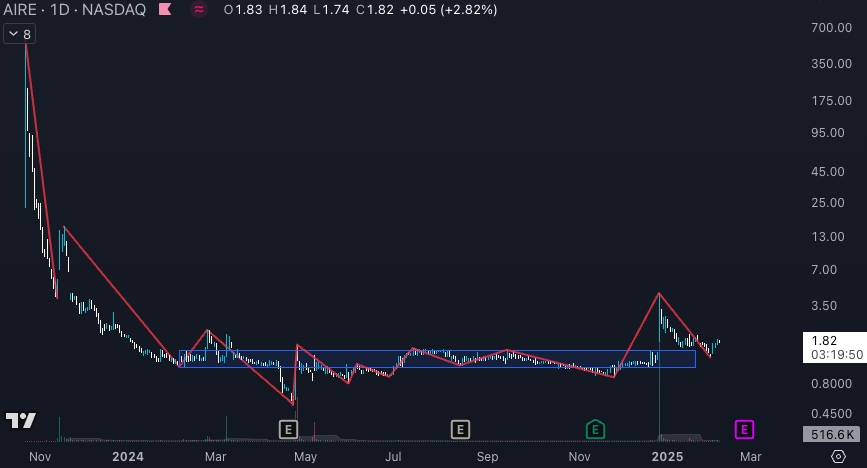Expand the collapsed indicators legend showing 8
Screen dimensions: 867x468
tap(20, 34)
